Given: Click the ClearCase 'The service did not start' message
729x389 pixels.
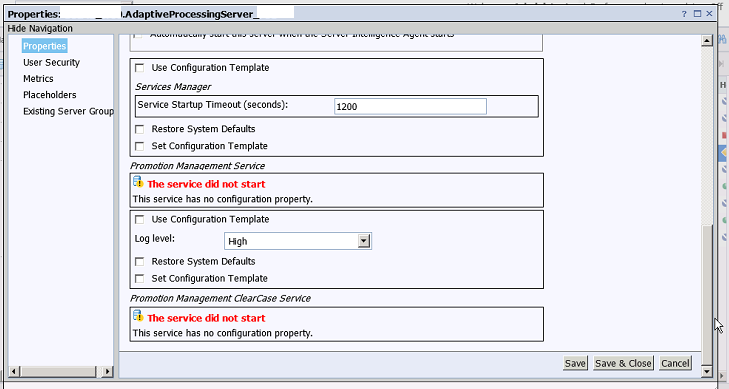Looking at the screenshot, I should (206, 318).
